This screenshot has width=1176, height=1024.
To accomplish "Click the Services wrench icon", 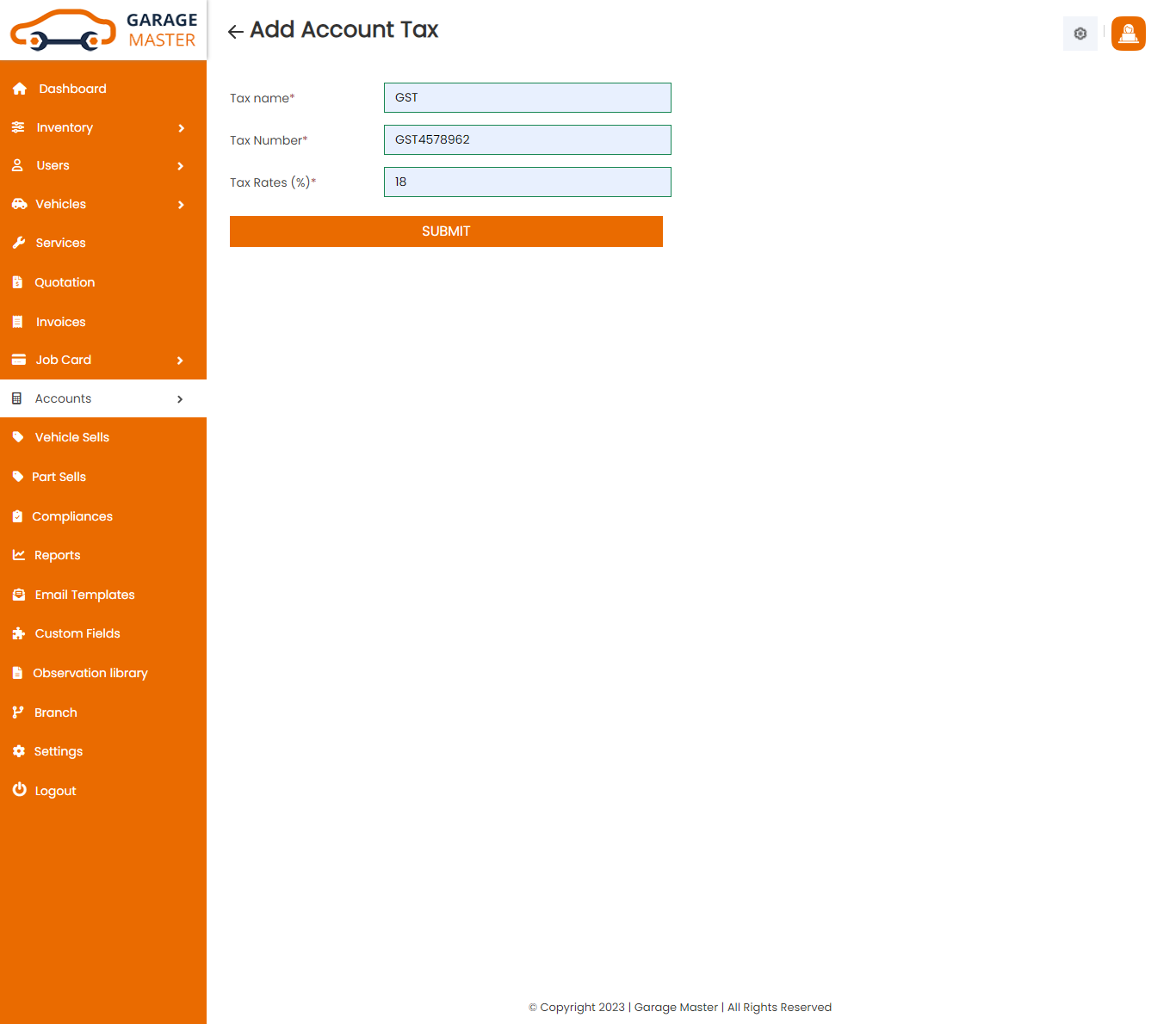I will (x=19, y=242).
